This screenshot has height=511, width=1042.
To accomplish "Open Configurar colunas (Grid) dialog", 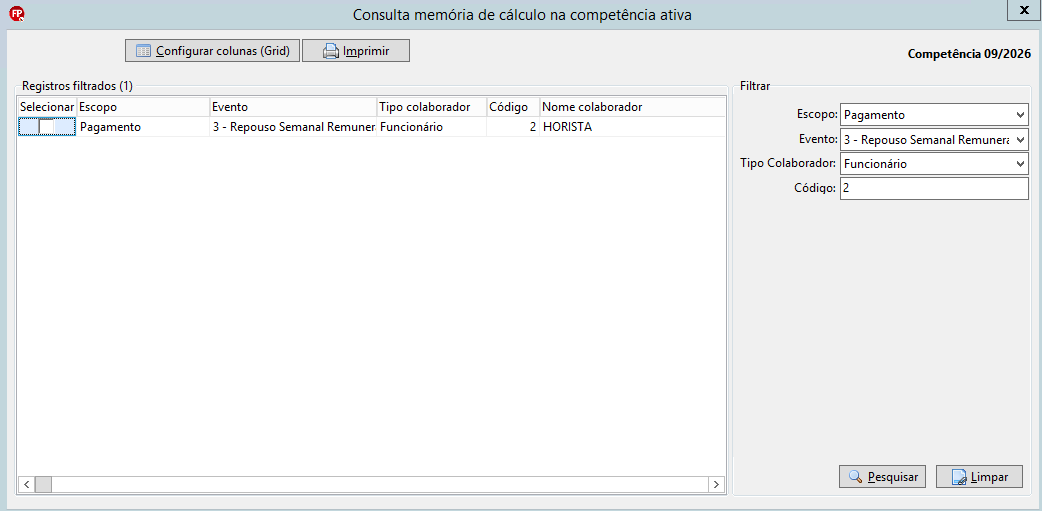I will pos(213,51).
